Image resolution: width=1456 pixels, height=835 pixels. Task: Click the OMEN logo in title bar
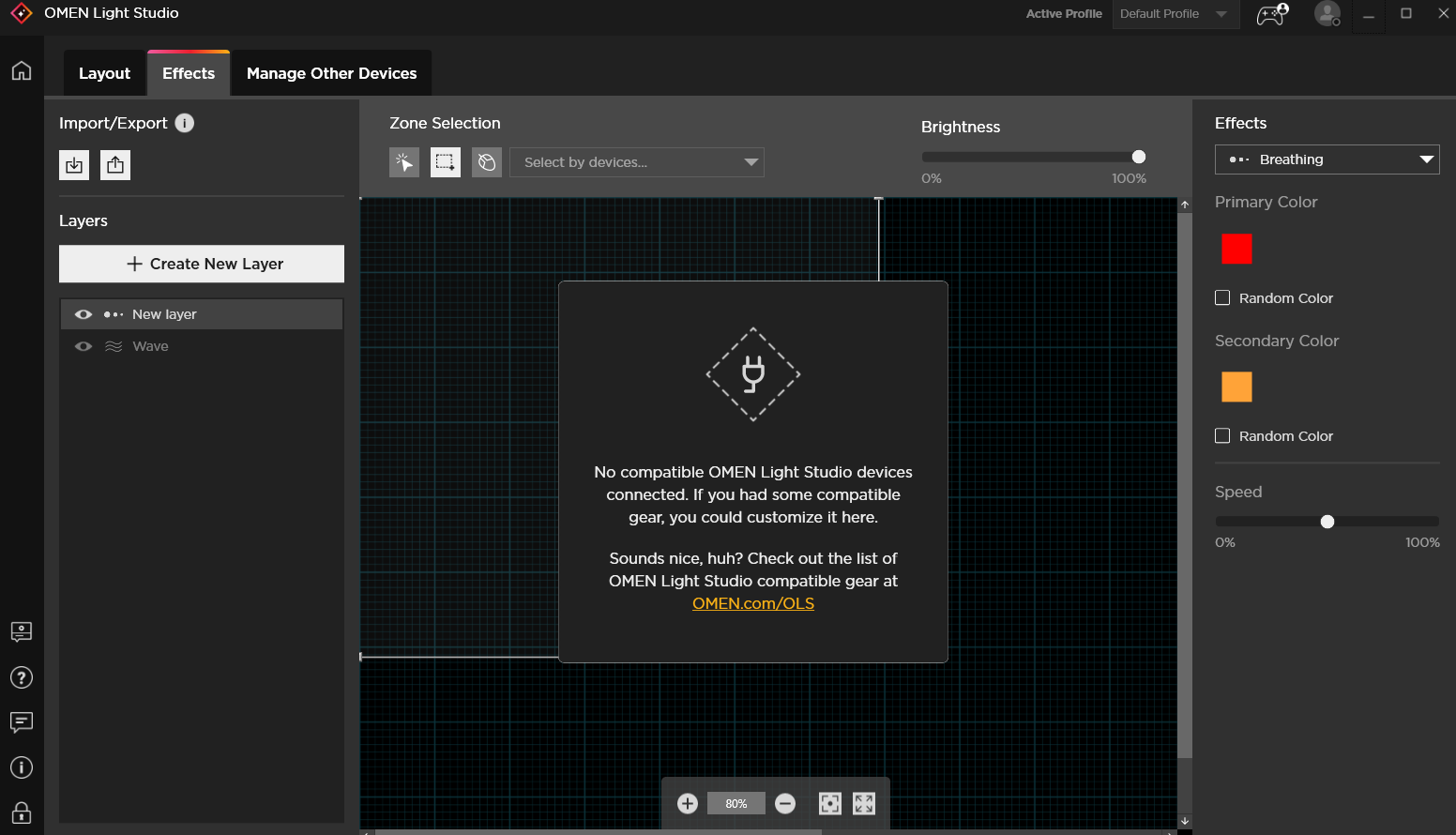point(21,13)
